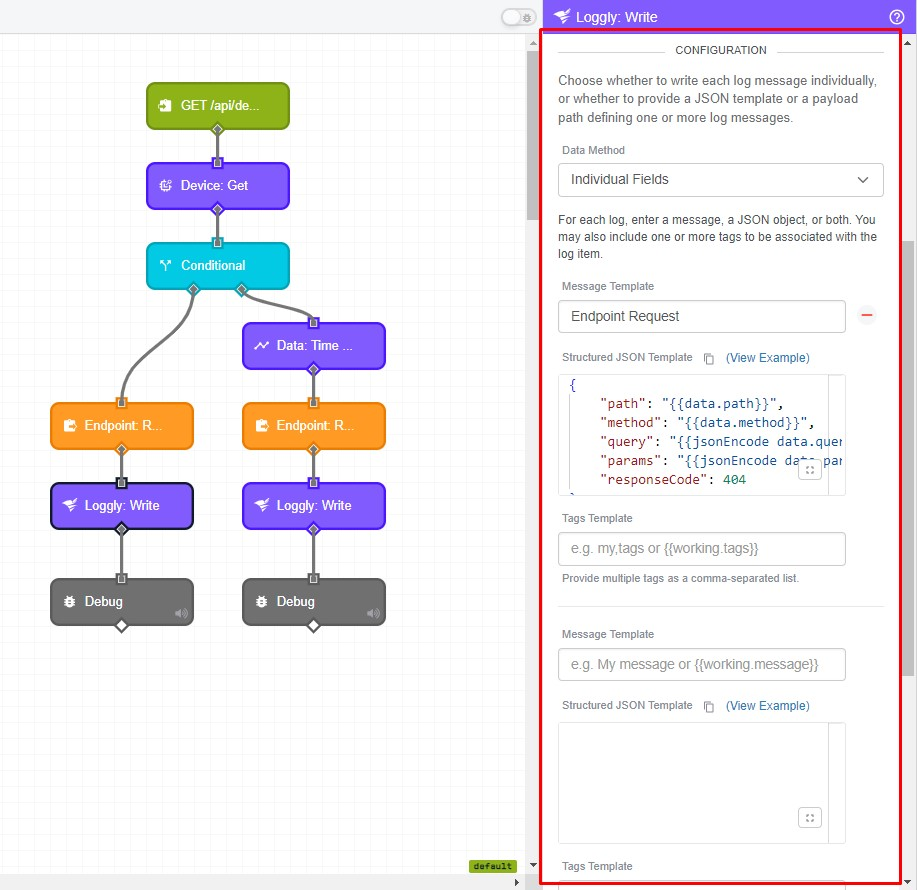Click the configuration panel scrollbar thumb
The height and width of the screenshot is (890, 917).
coord(908,458)
